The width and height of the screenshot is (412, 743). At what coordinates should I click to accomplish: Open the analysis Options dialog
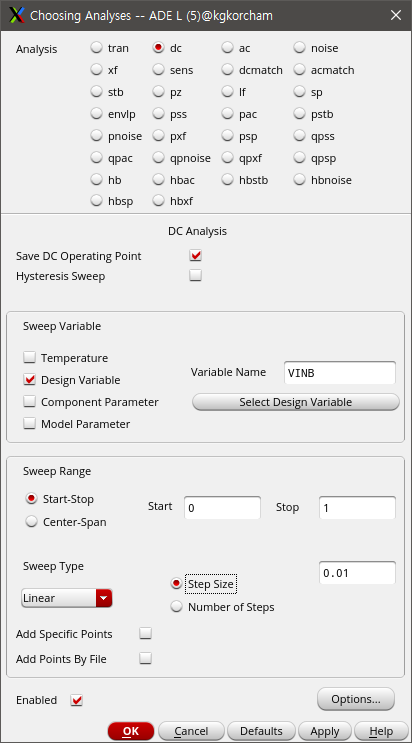pyautogui.click(x=356, y=699)
